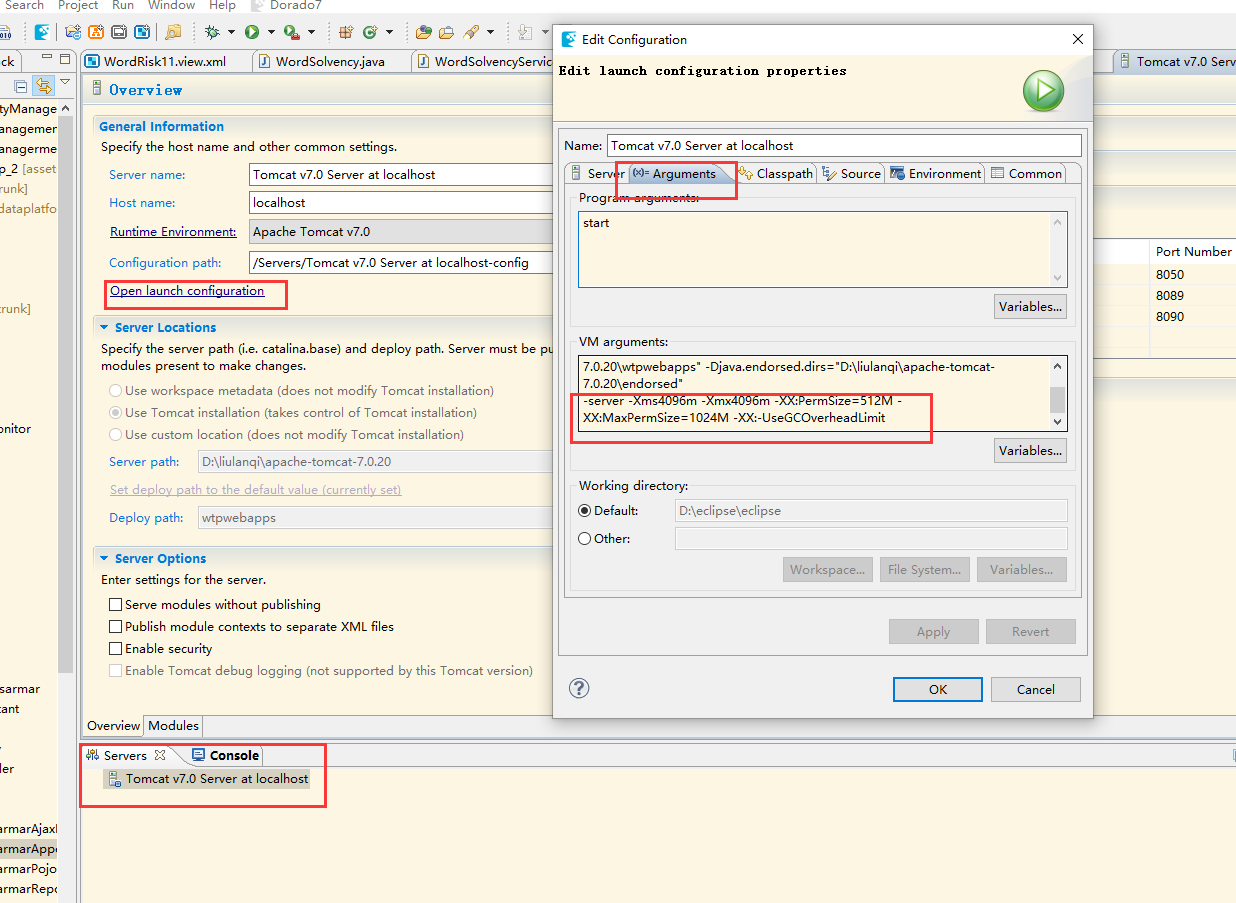Enable Serve modules without publishing
1236x903 pixels.
tap(116, 605)
